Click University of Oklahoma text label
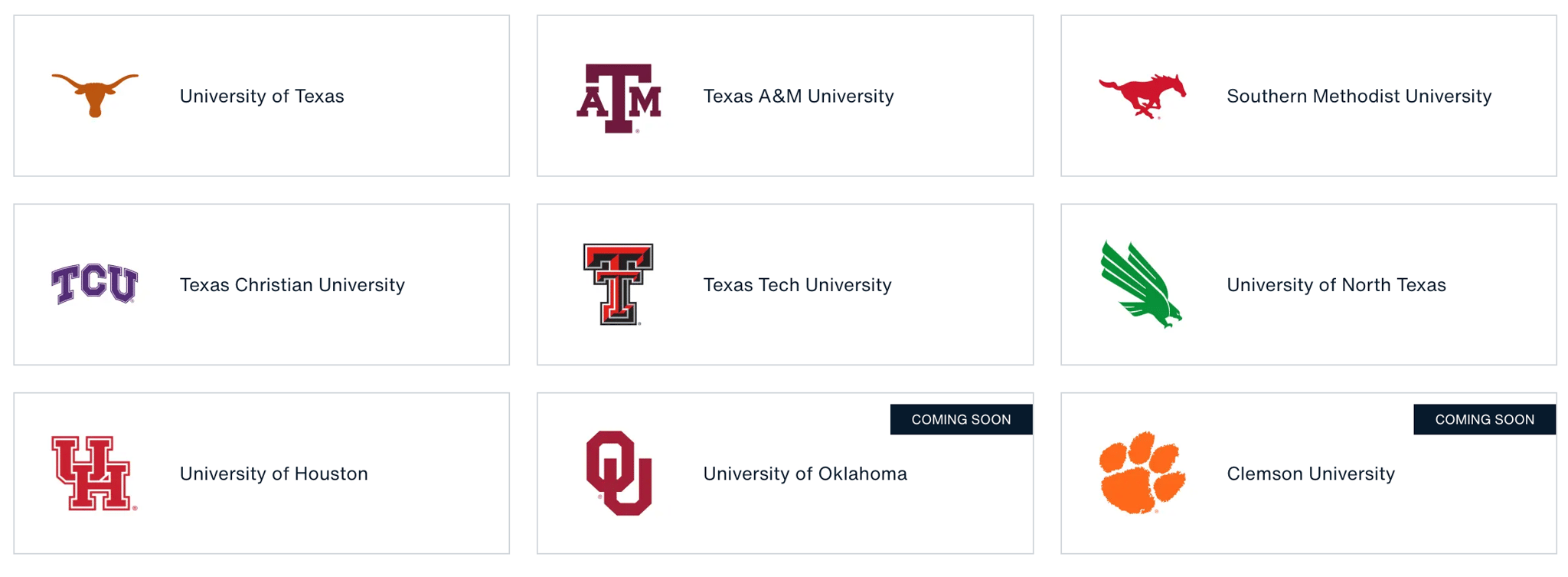This screenshot has width=1568, height=577. 805,474
